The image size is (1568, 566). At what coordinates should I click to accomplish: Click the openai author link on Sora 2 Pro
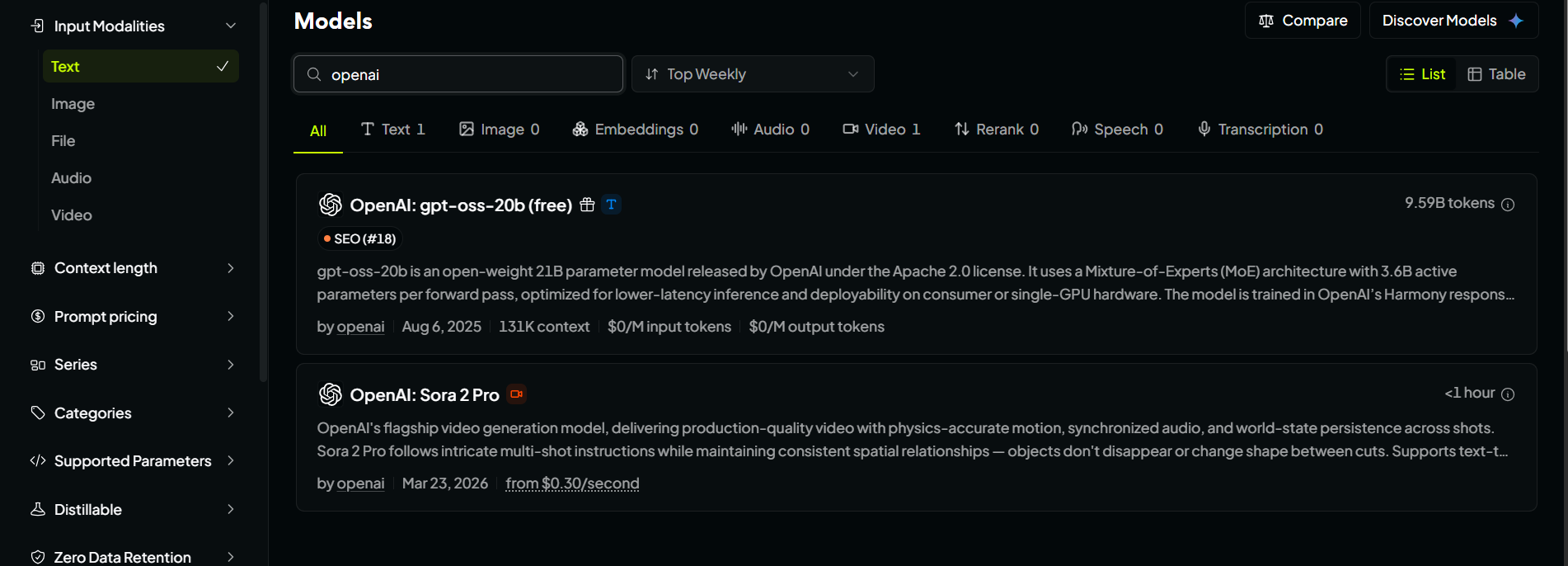click(360, 483)
